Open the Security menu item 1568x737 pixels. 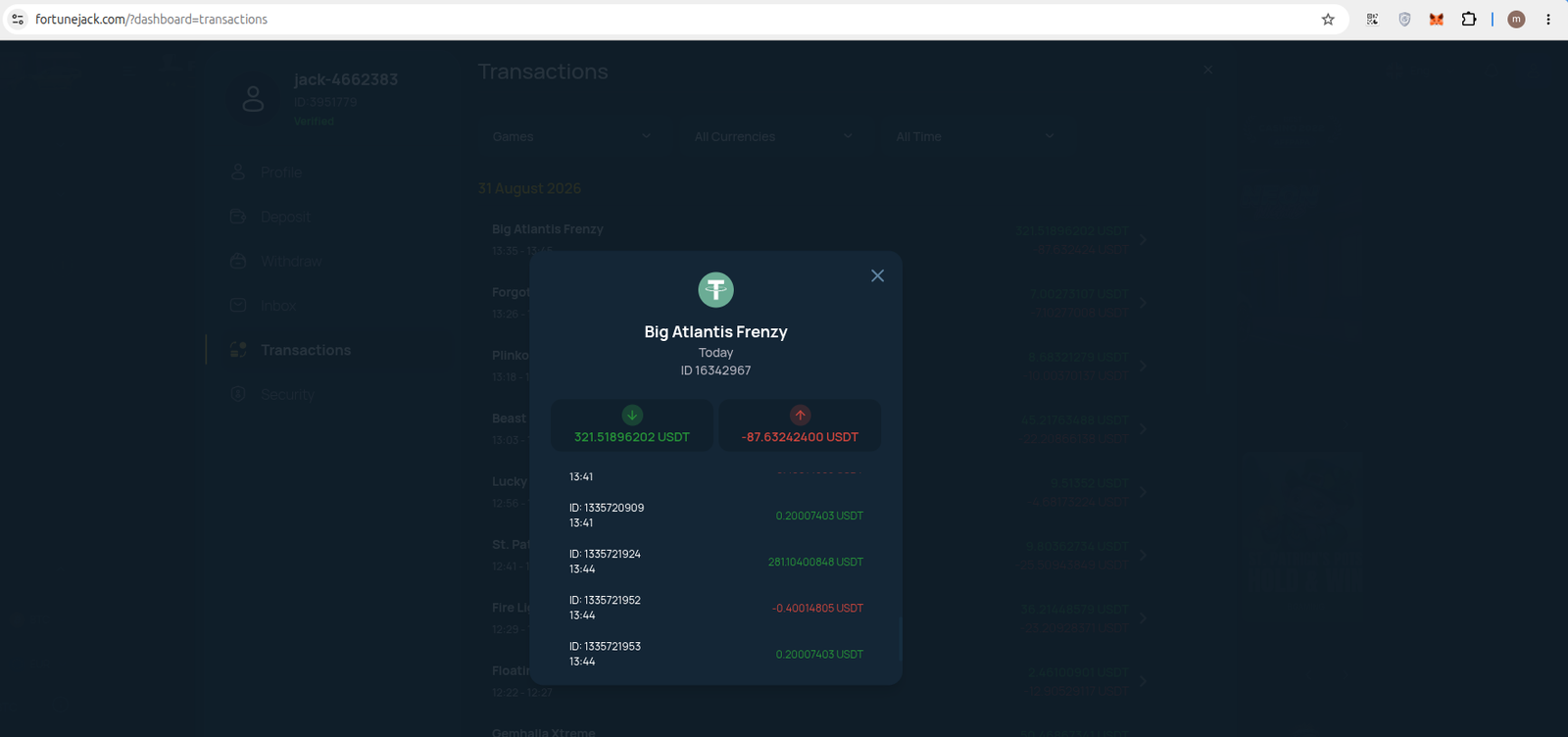287,395
